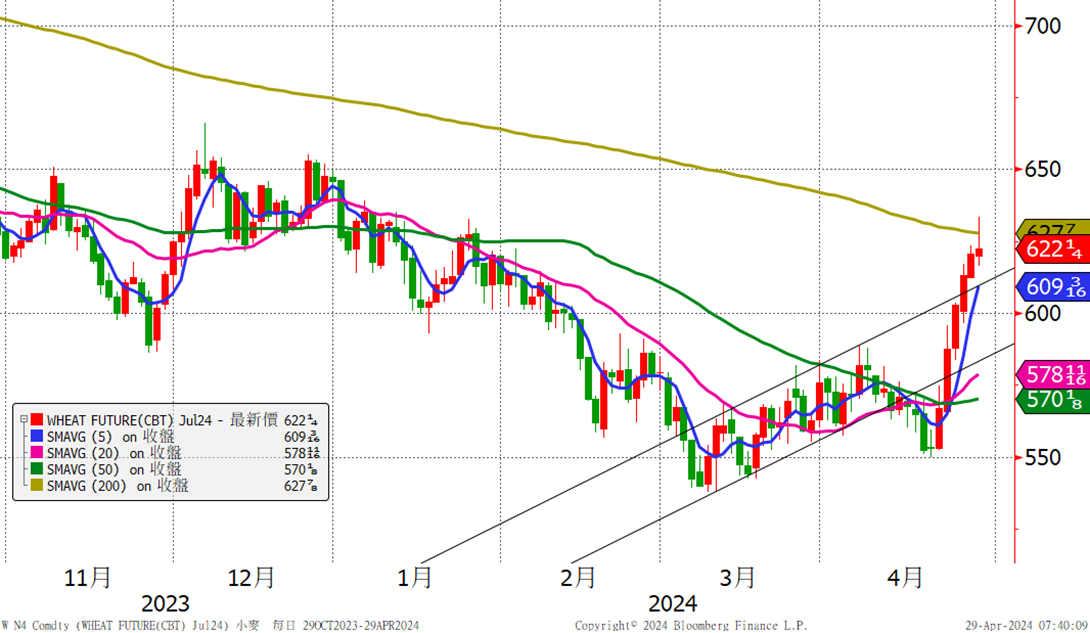Click the 12月 date axis label
Viewport: 1090px width, 633px height.
251,577
